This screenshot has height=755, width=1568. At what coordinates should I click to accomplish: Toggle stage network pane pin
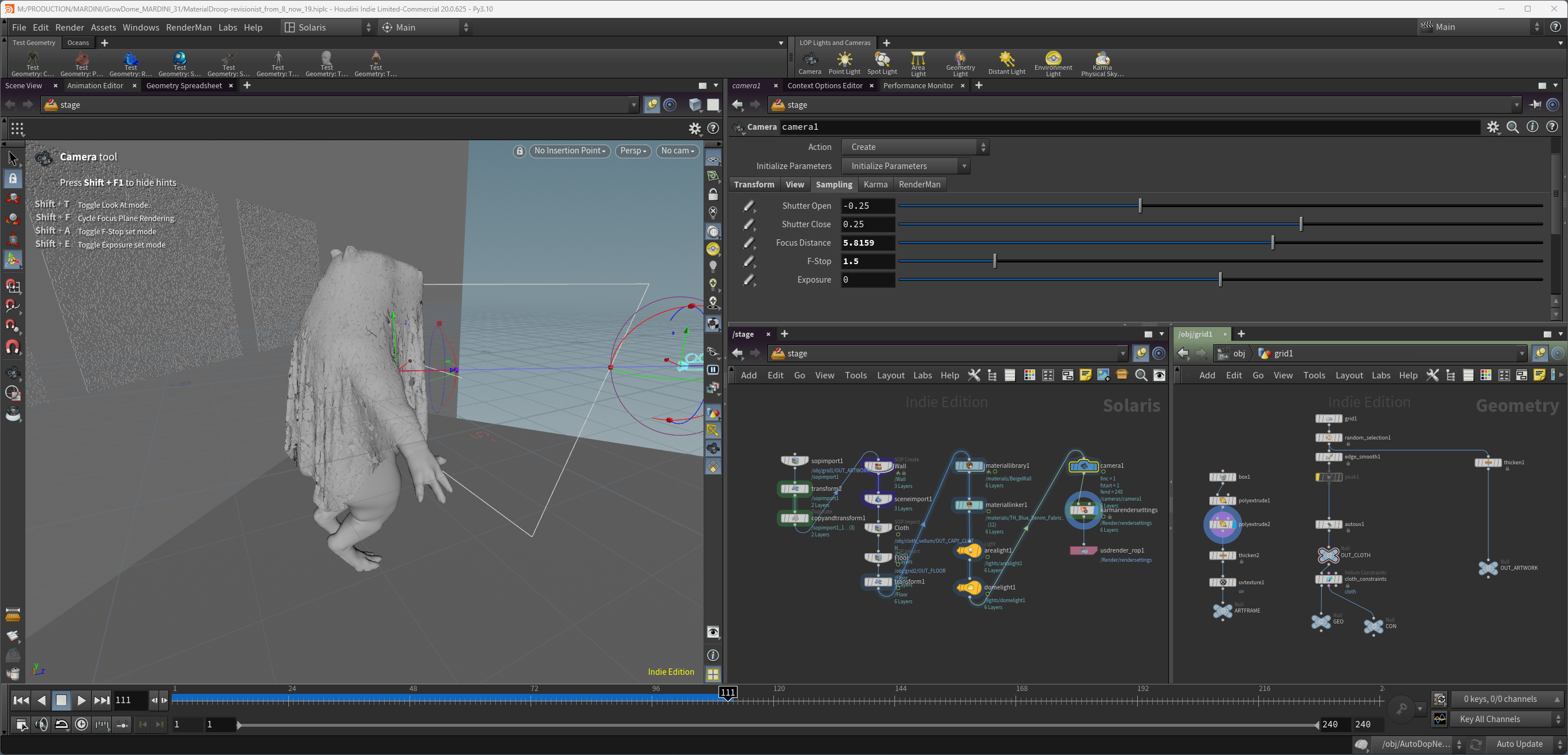[1141, 353]
